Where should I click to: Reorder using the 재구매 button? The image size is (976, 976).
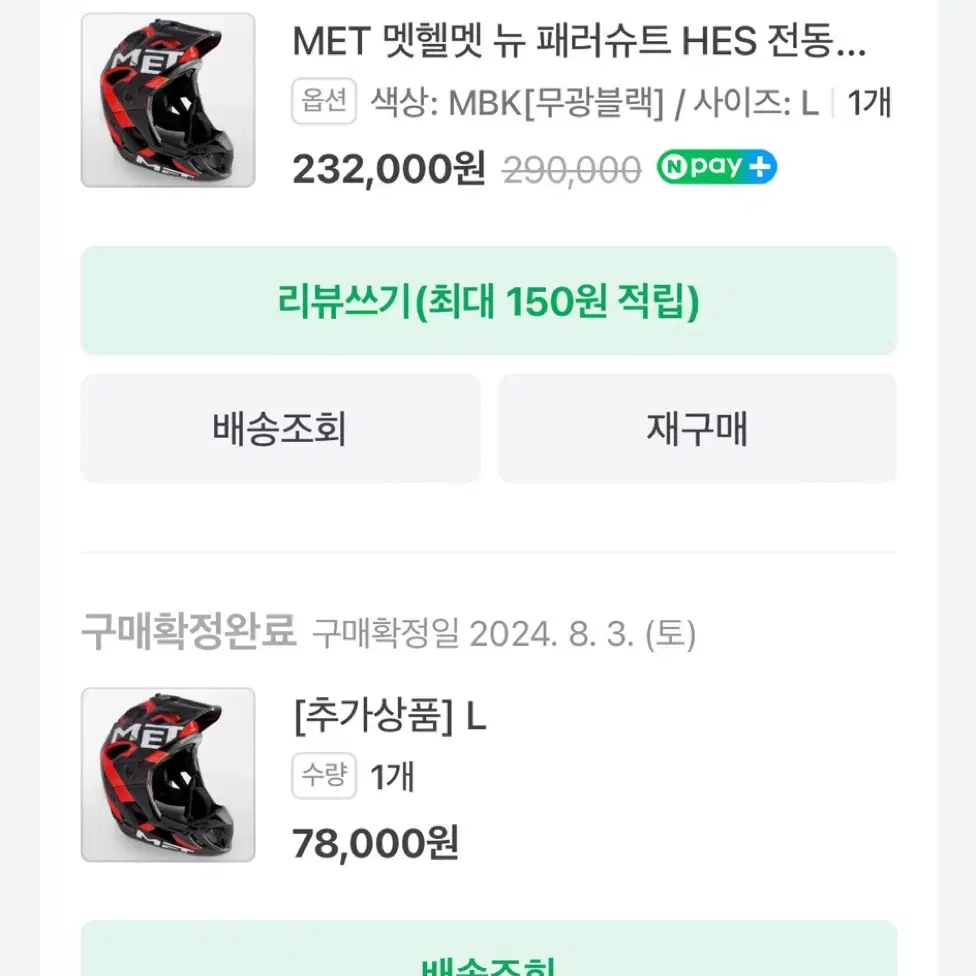(x=698, y=428)
